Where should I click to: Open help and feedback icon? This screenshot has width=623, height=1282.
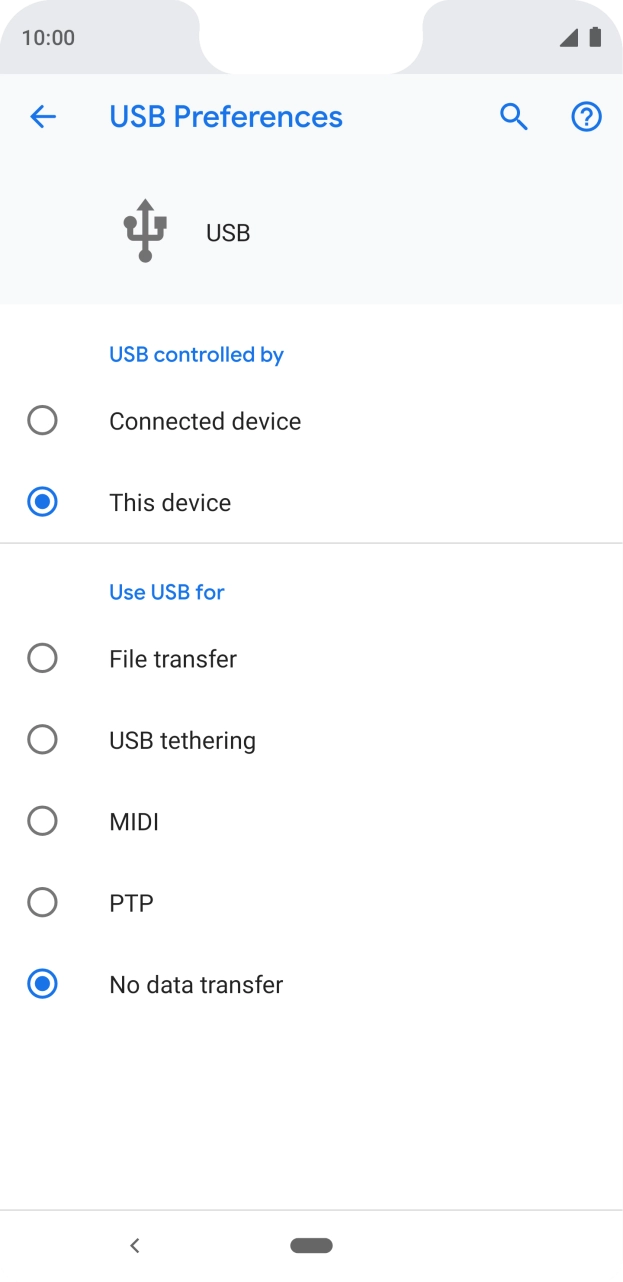[586, 117]
